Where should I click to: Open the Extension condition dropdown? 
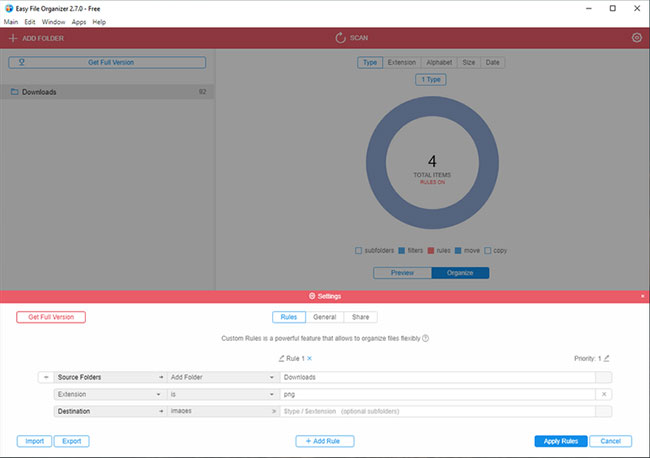110,394
